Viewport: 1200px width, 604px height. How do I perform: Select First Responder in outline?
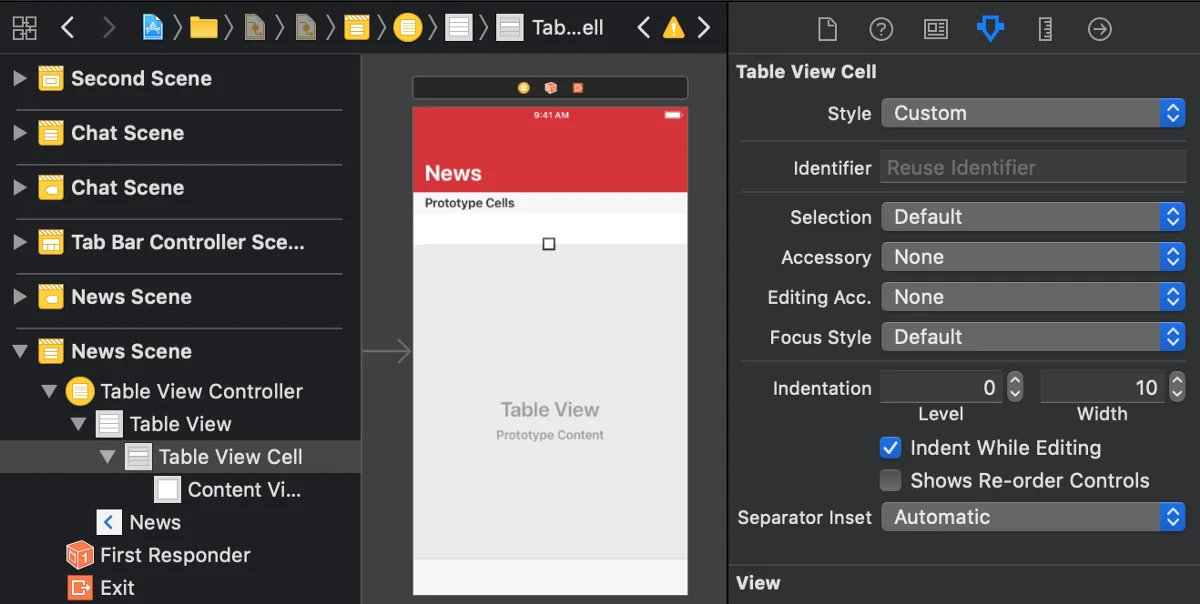175,555
